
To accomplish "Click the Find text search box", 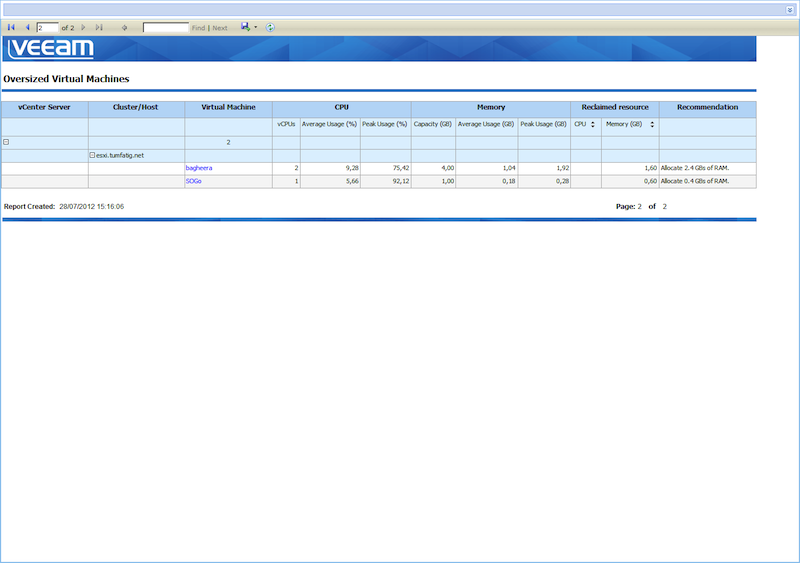I will [166, 28].
